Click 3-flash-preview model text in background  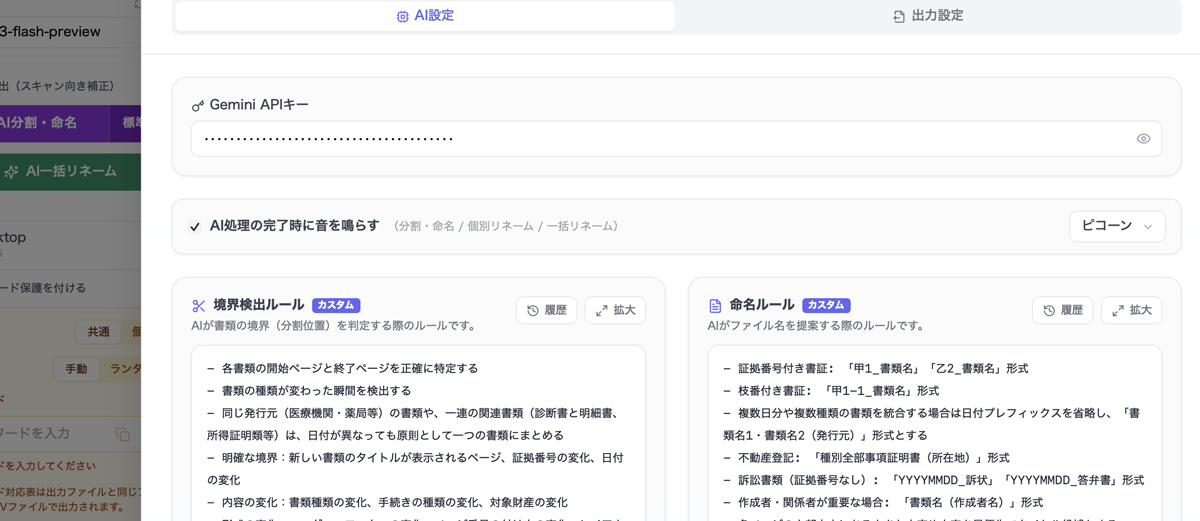50,32
